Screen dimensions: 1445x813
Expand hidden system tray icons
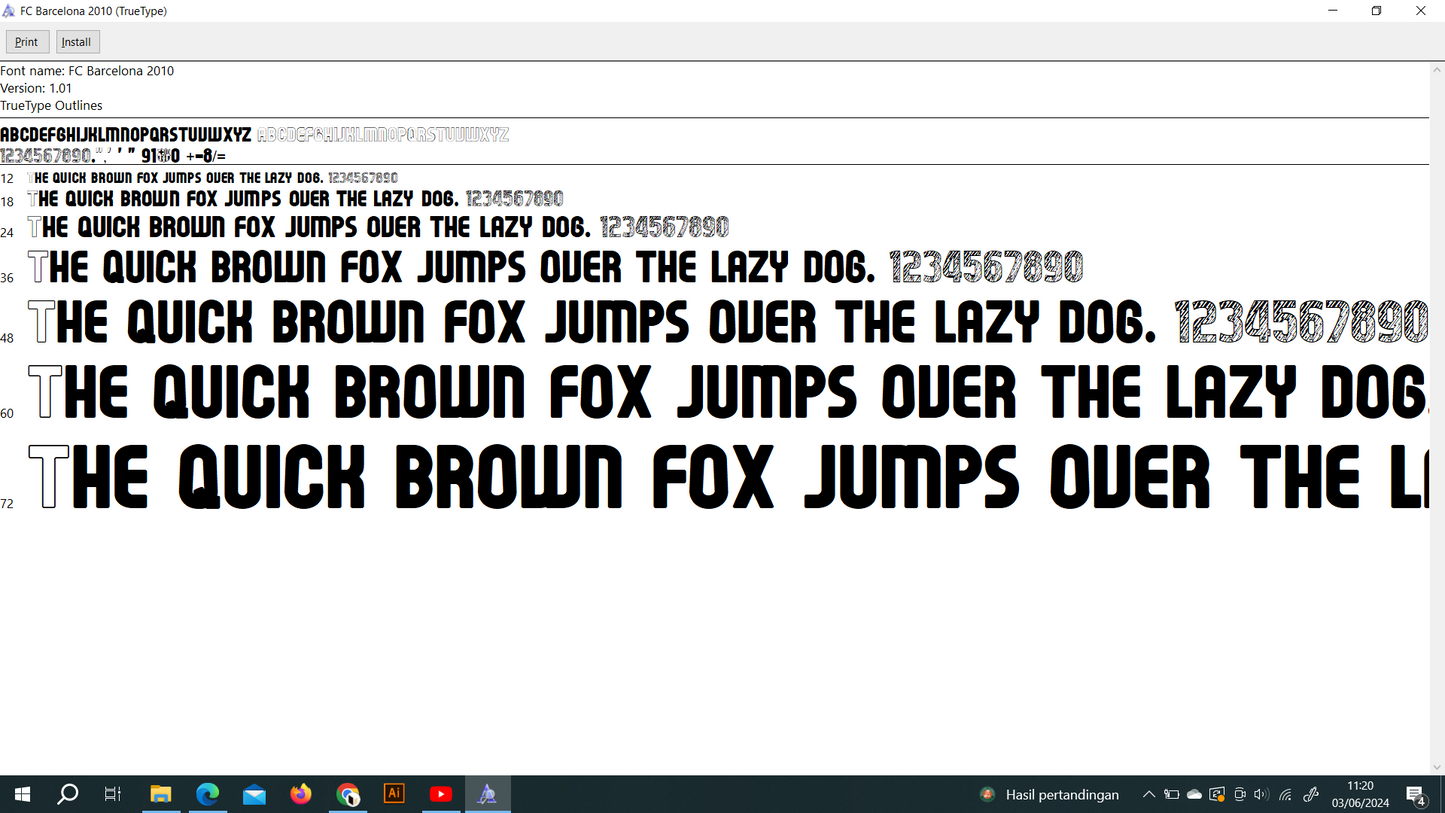click(1148, 795)
